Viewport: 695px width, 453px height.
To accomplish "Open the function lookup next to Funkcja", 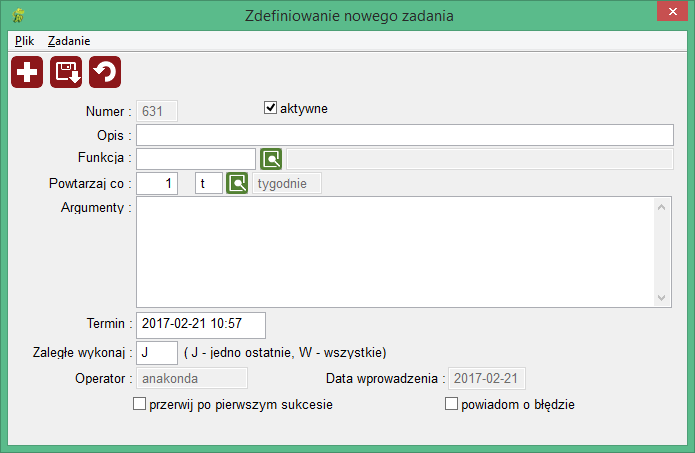I will pyautogui.click(x=271, y=159).
